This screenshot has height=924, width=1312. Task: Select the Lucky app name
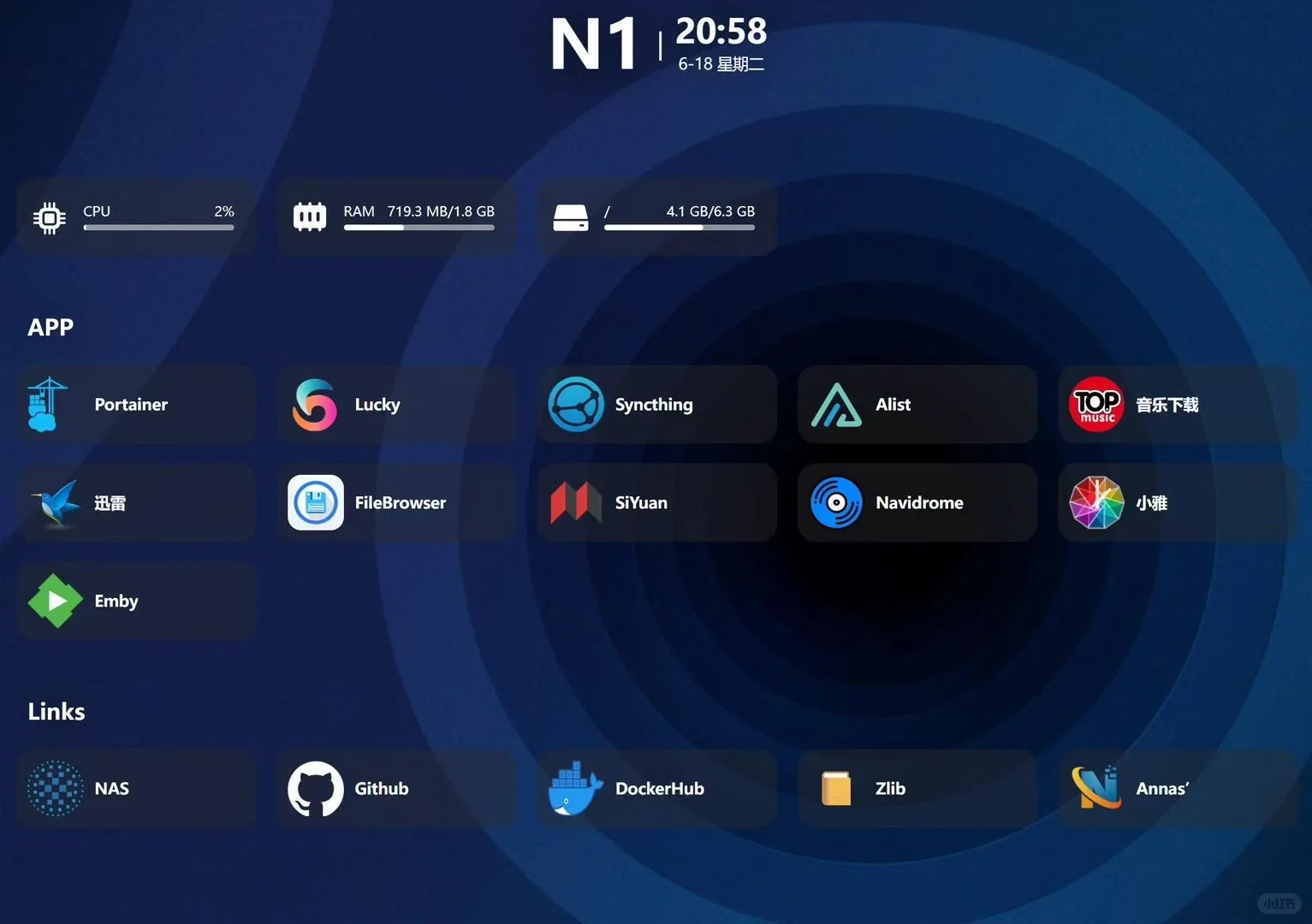pos(377,406)
